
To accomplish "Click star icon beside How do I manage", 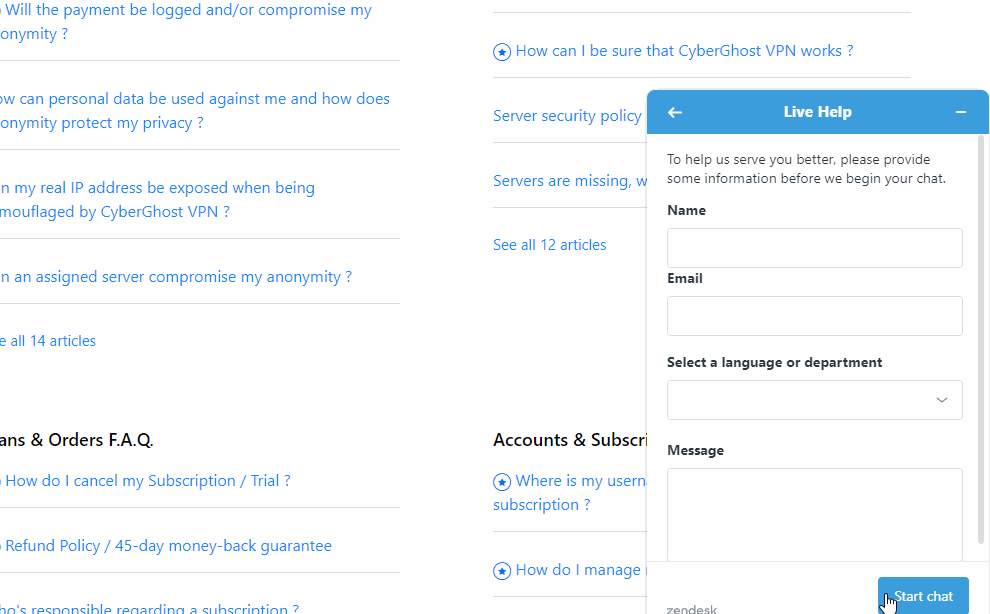I will (502, 571).
